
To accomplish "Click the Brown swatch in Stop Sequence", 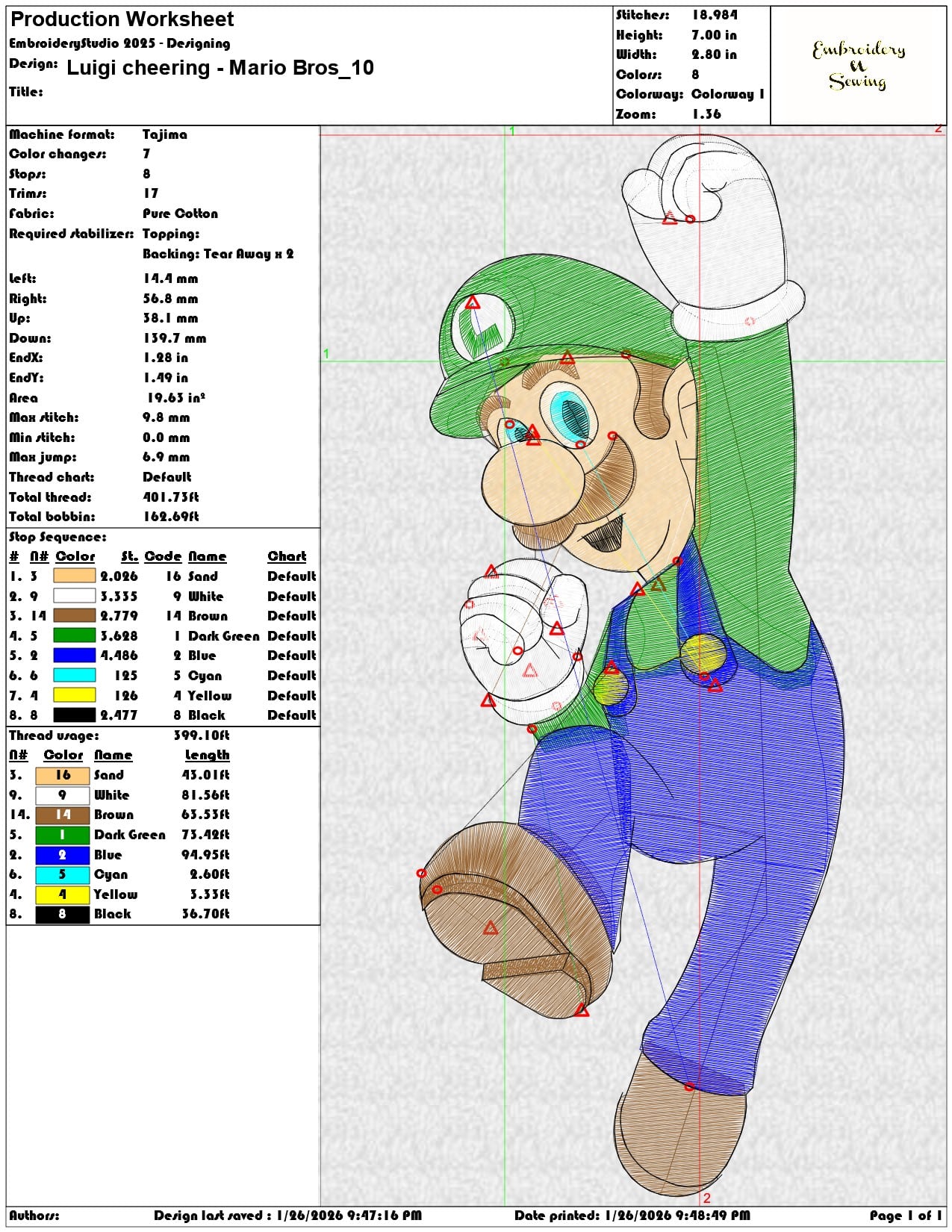I will coord(75,615).
